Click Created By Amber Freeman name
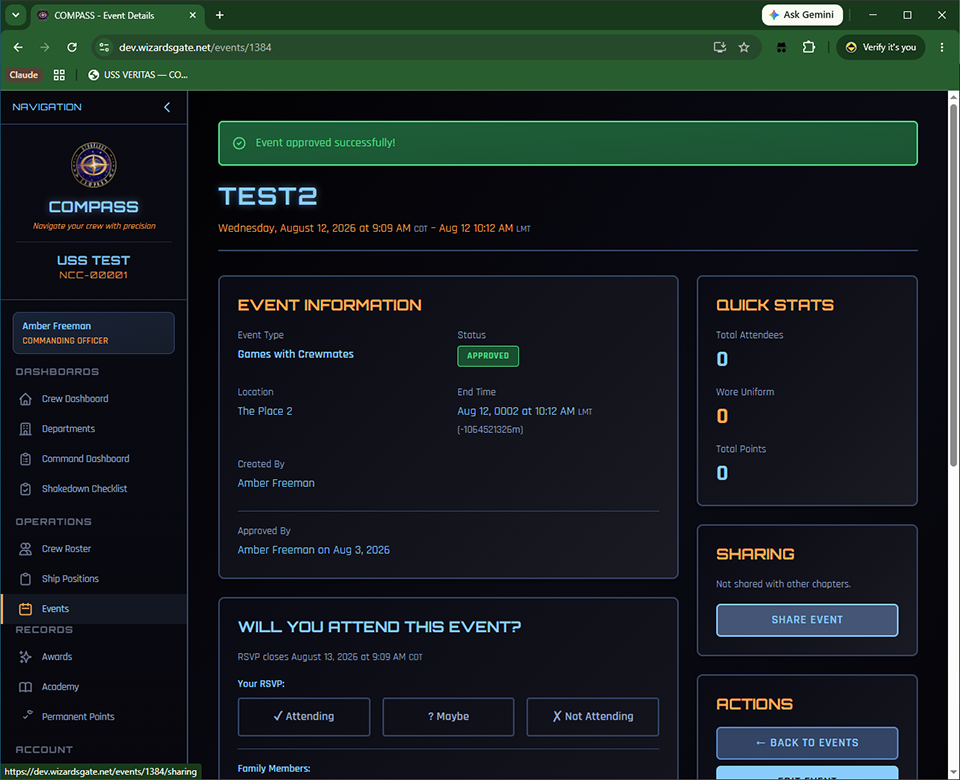 point(276,483)
